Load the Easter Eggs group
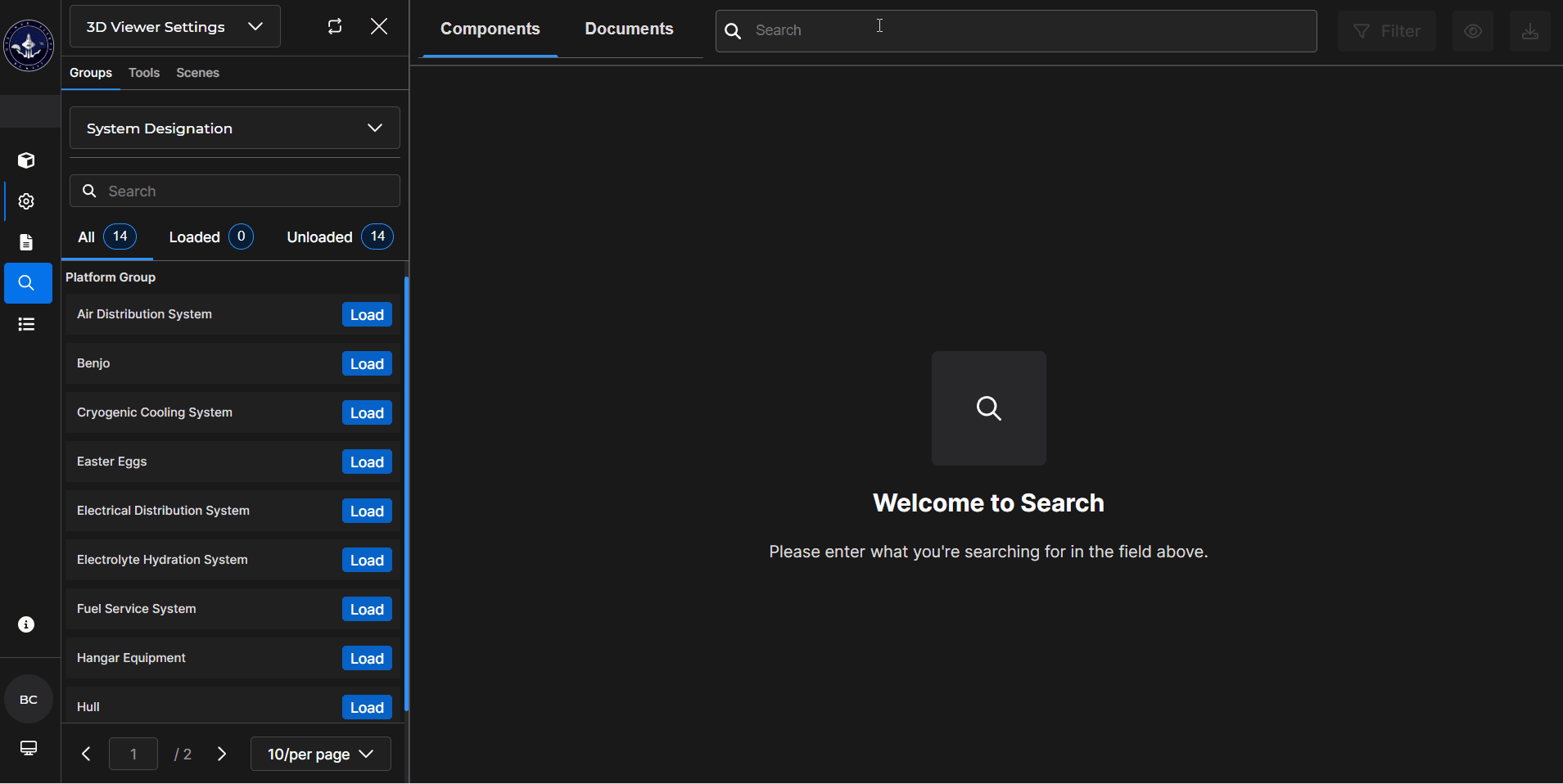Viewport: 1563px width, 784px height. click(x=367, y=462)
